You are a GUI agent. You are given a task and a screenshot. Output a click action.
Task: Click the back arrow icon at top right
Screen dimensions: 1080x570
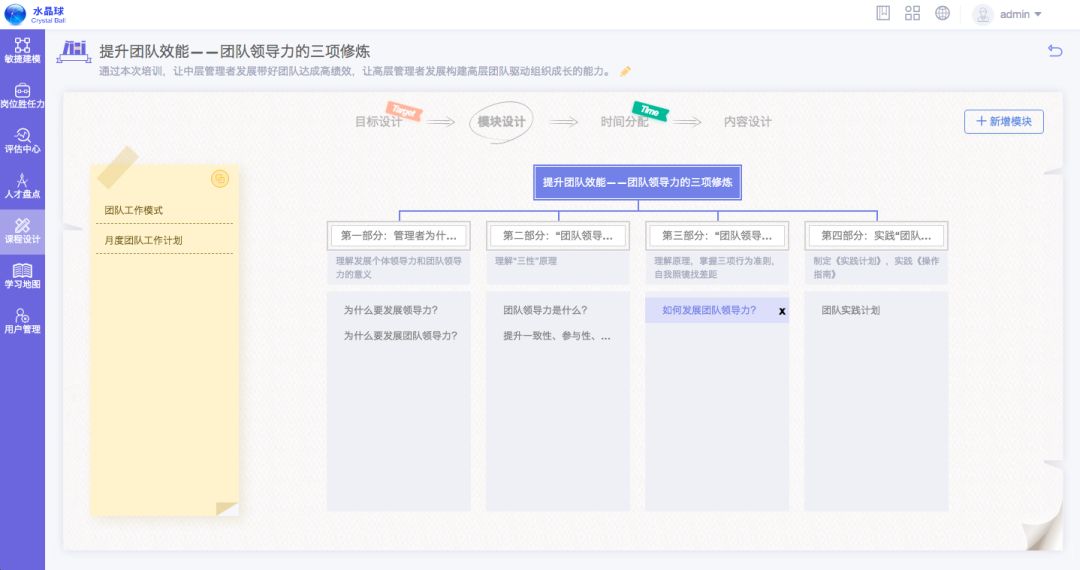tap(1054, 51)
